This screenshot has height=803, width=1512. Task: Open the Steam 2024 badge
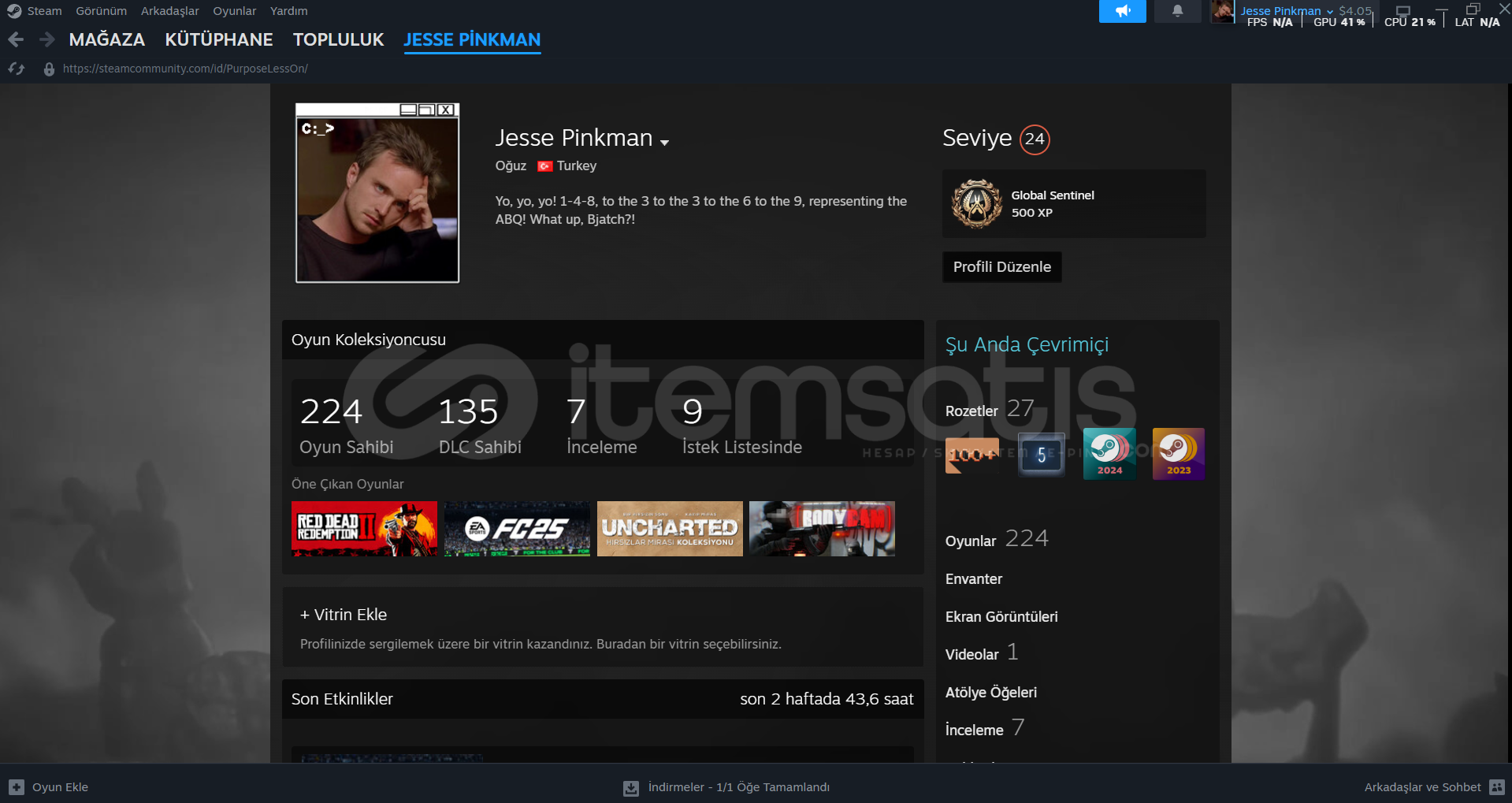coord(1110,454)
